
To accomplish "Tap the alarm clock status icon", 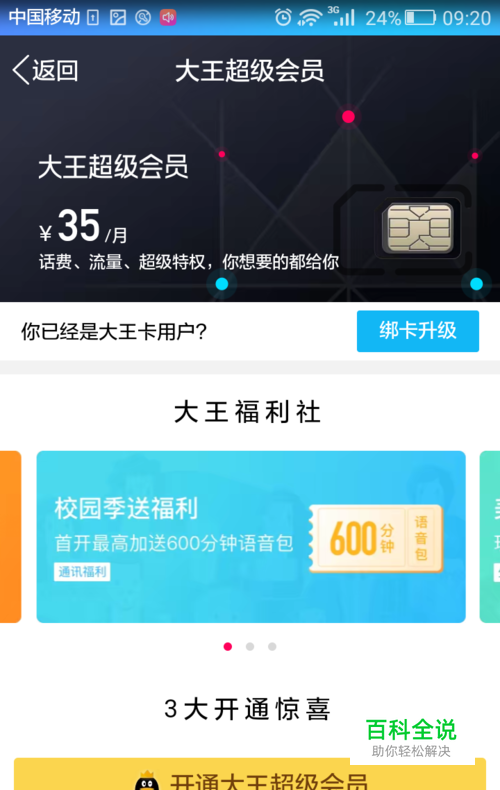I will (x=283, y=18).
